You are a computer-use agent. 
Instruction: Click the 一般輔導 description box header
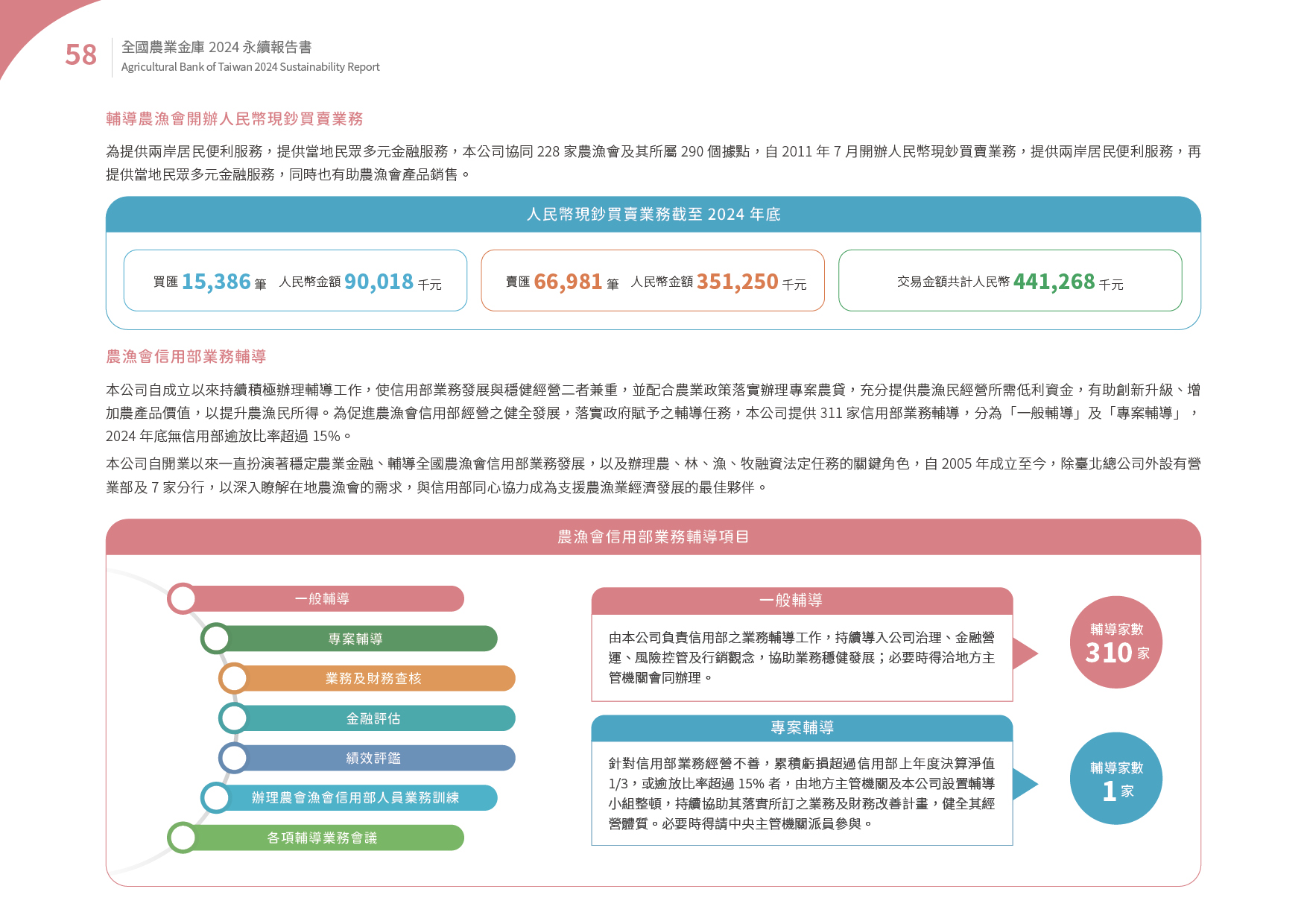point(802,601)
